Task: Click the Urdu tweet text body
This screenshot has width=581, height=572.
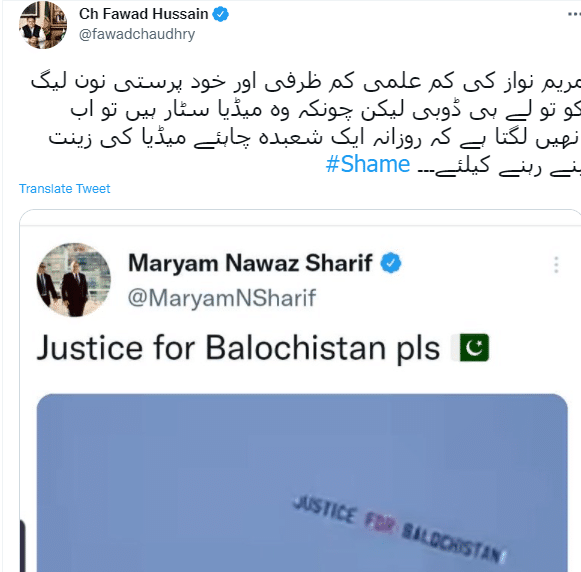Action: pos(306,123)
